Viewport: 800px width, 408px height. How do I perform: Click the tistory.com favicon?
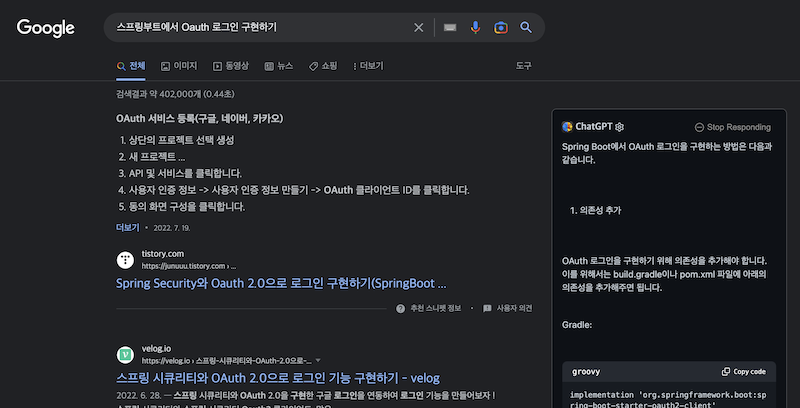tap(125, 260)
